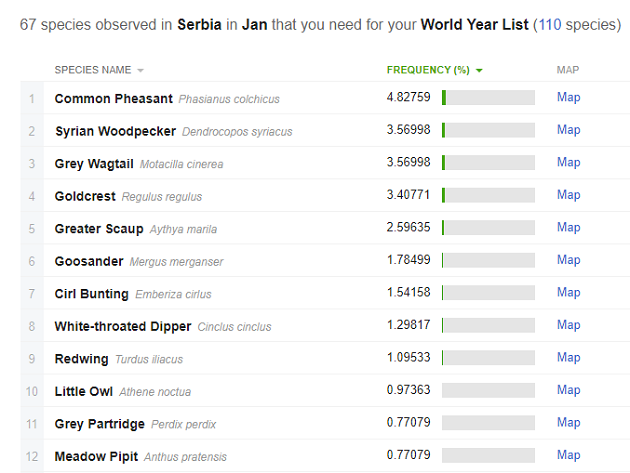Screen dimensions: 630x473
Task: Open Map for Little Owl
Action: (x=569, y=390)
